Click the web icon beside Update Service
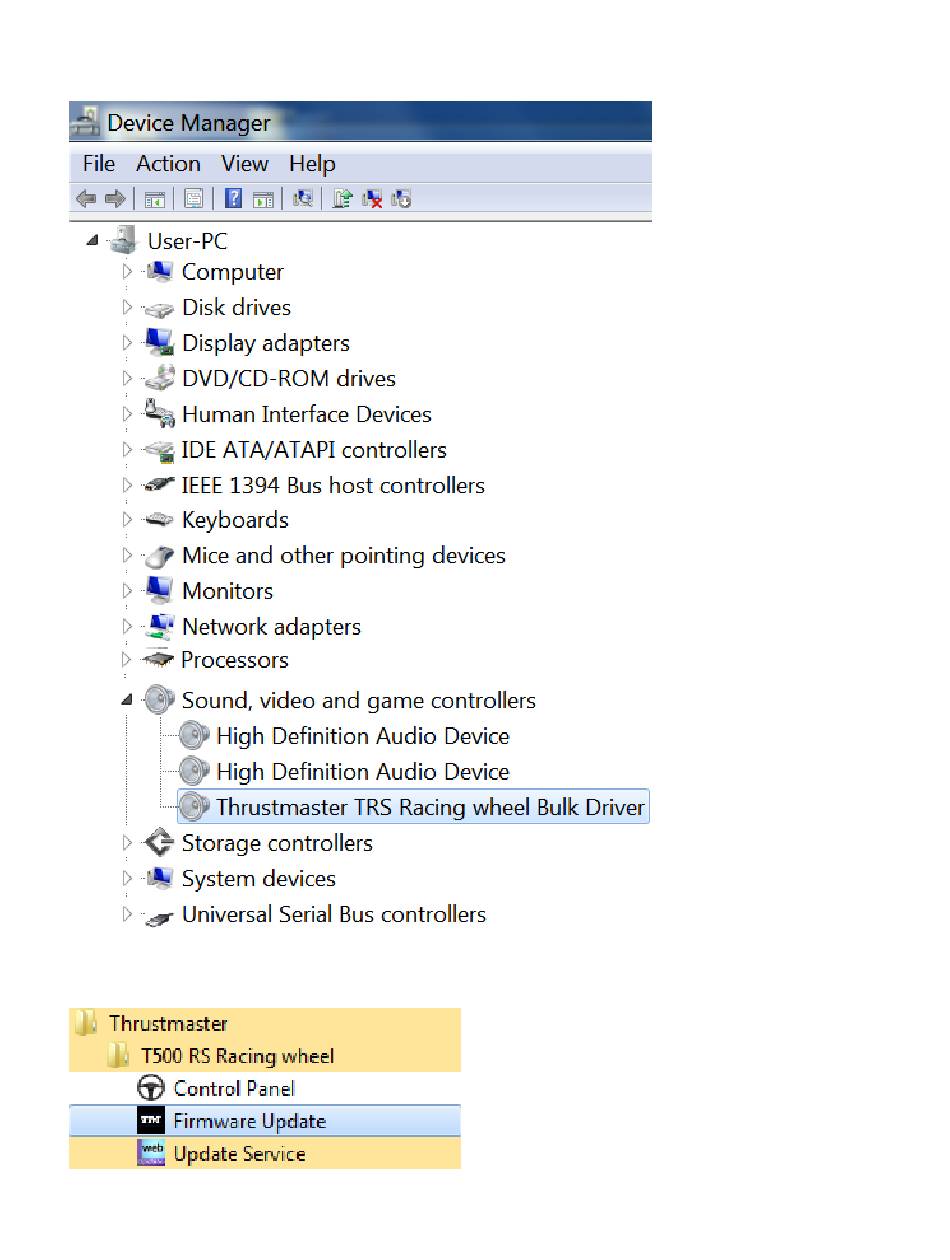Viewport: 950px width, 1260px height. click(x=151, y=1153)
